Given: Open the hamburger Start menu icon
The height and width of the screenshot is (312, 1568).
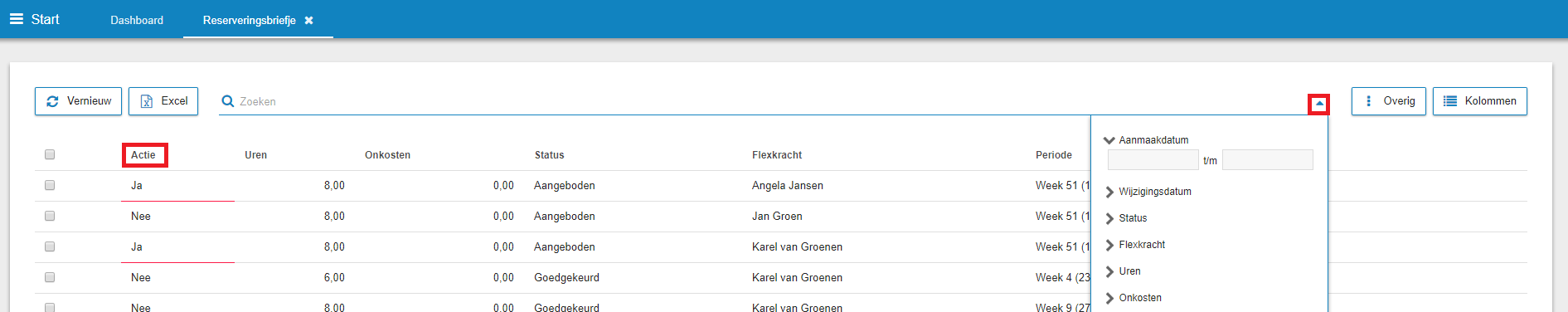Looking at the screenshot, I should click(x=17, y=19).
